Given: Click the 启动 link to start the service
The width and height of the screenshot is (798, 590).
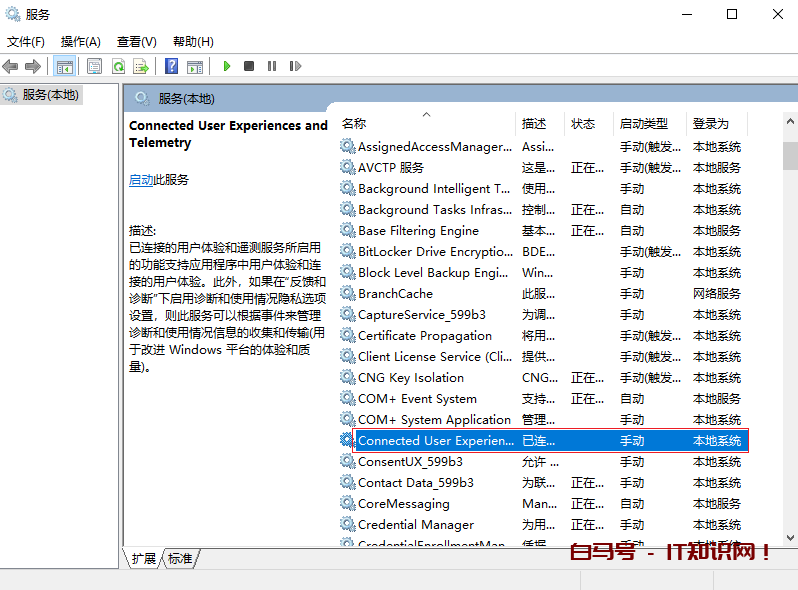Looking at the screenshot, I should click(141, 180).
